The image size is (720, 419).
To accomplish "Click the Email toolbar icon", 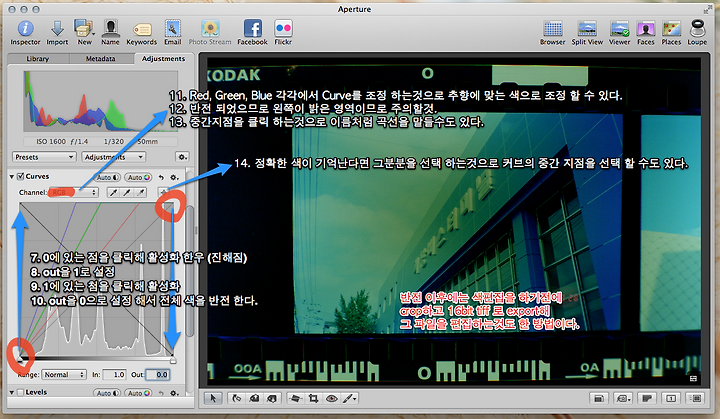I will pos(173,33).
